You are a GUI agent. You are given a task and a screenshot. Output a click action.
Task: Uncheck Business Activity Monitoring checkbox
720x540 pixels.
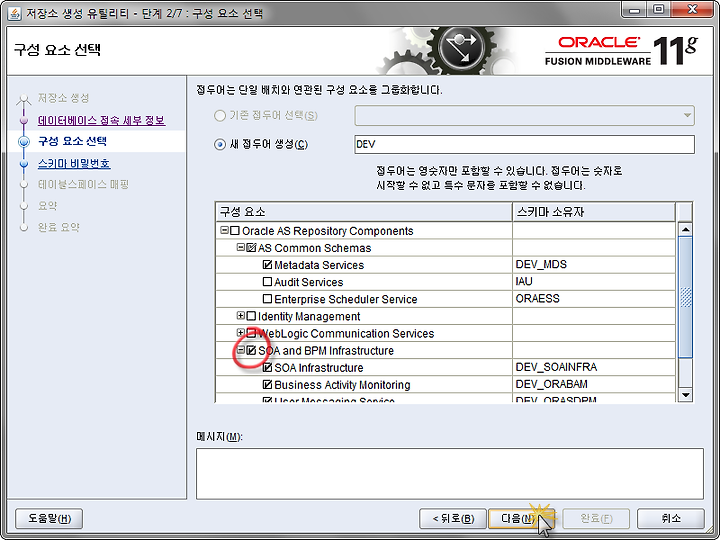267,385
